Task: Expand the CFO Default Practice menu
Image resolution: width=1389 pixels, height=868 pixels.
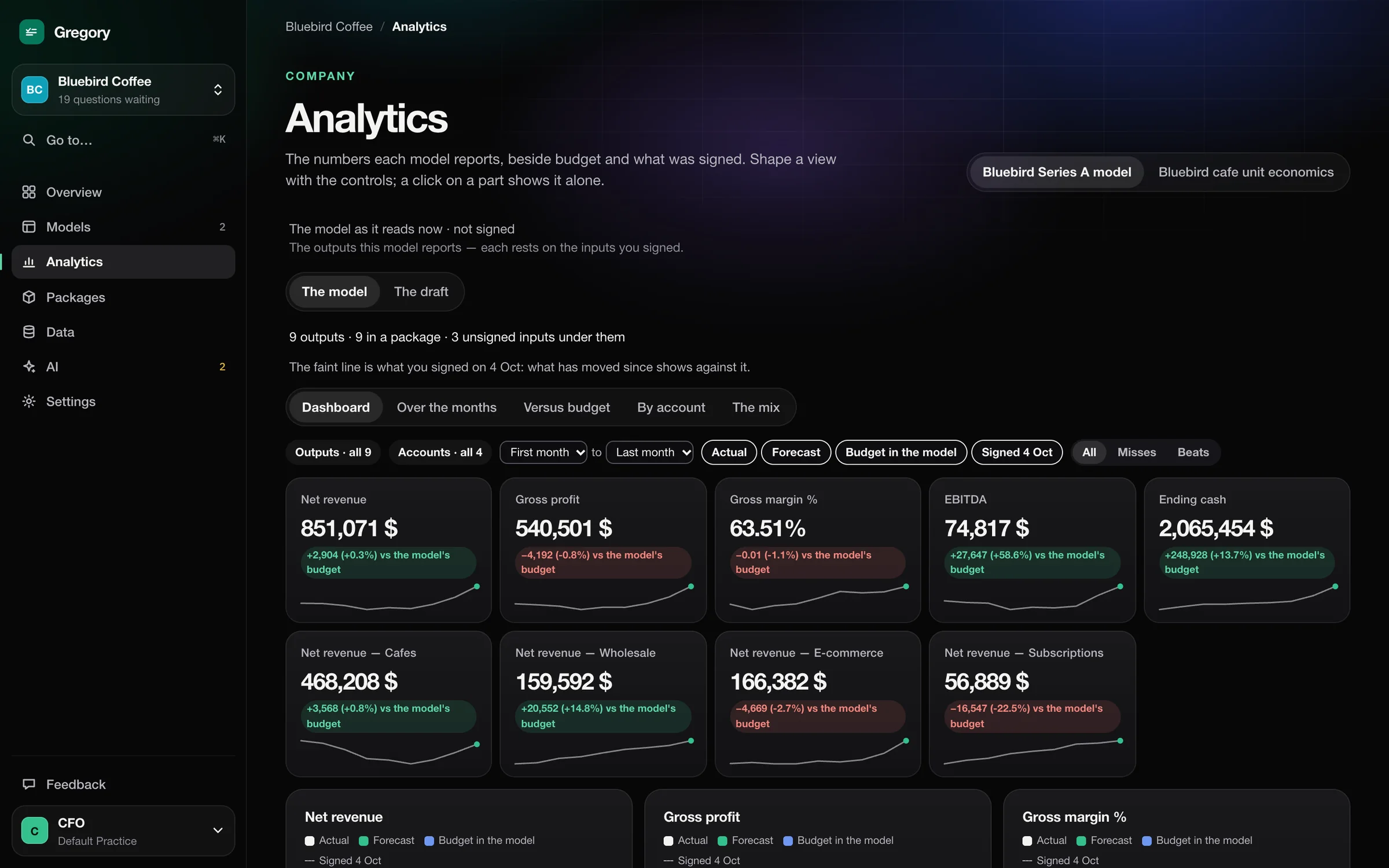Action: click(123, 831)
